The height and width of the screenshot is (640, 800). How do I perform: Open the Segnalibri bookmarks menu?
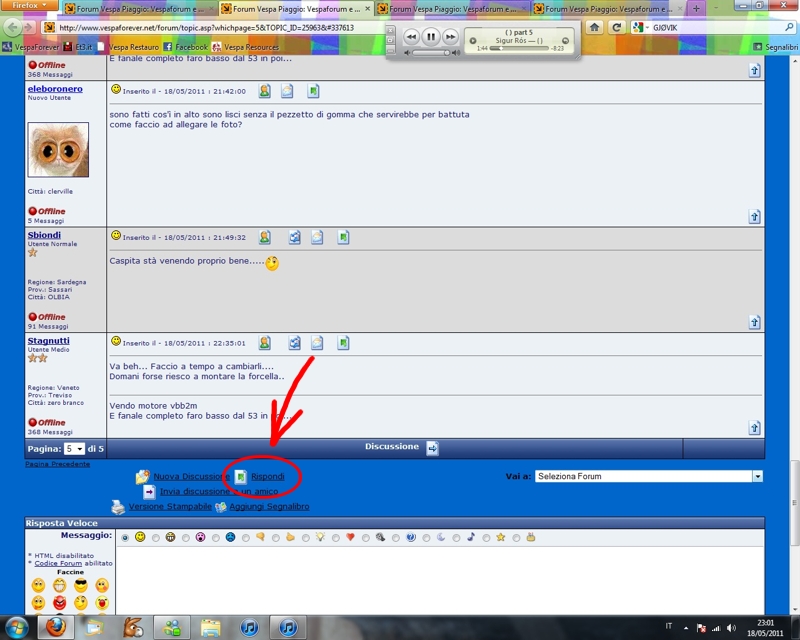click(x=776, y=47)
